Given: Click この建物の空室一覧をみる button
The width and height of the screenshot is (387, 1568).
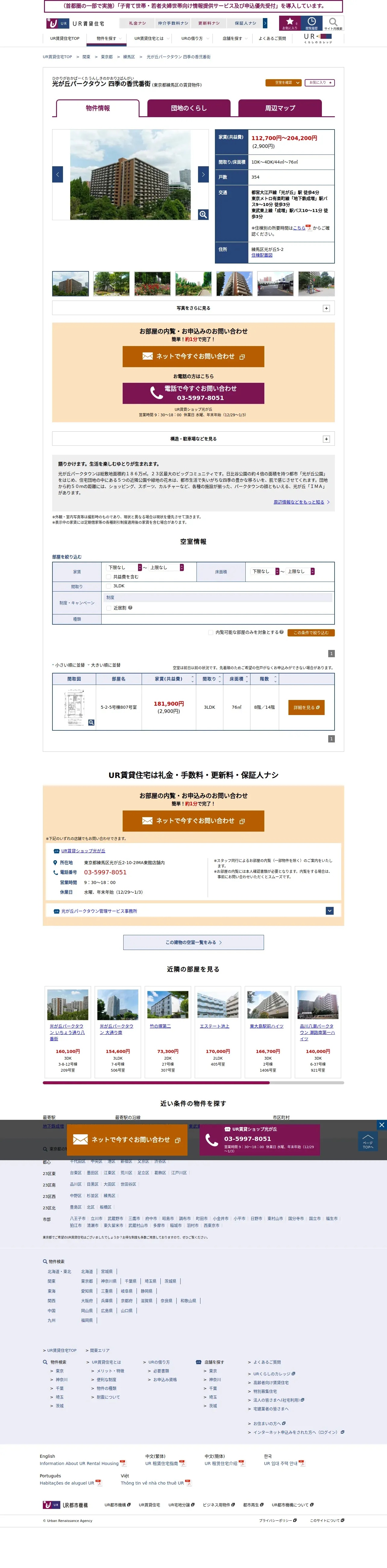Looking at the screenshot, I should pos(193,942).
